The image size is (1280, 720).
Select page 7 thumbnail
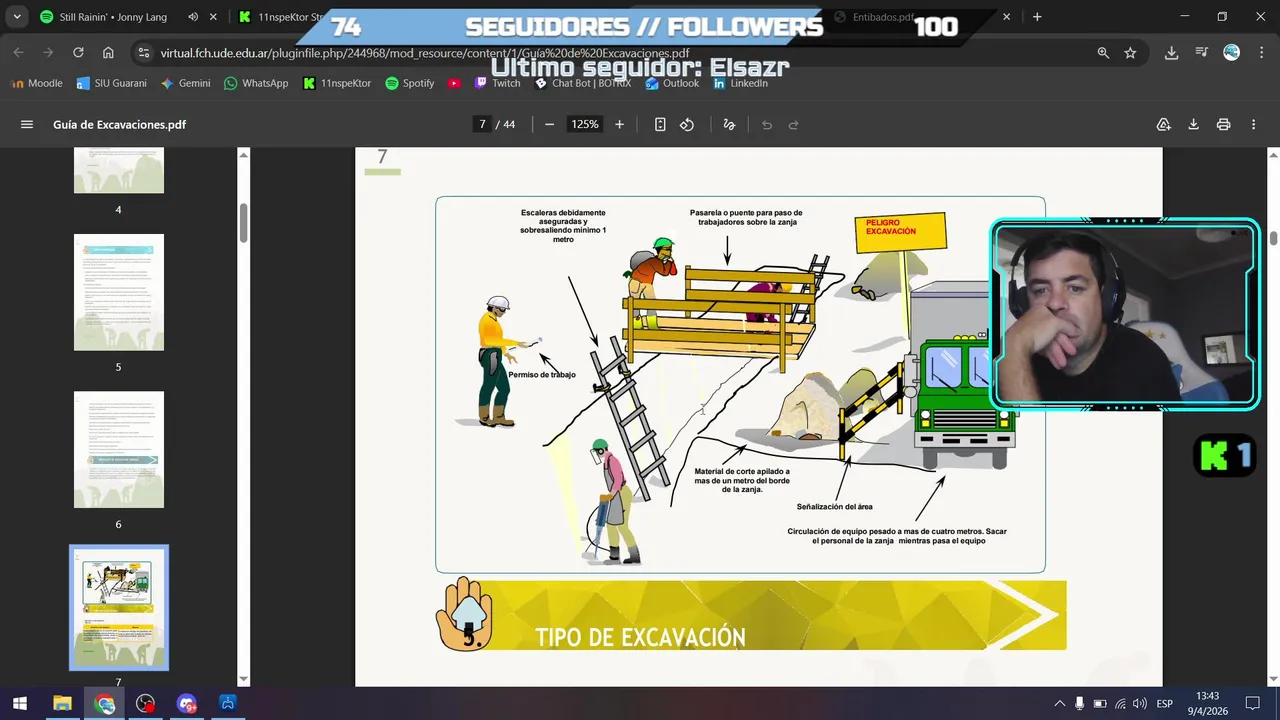[x=119, y=607]
